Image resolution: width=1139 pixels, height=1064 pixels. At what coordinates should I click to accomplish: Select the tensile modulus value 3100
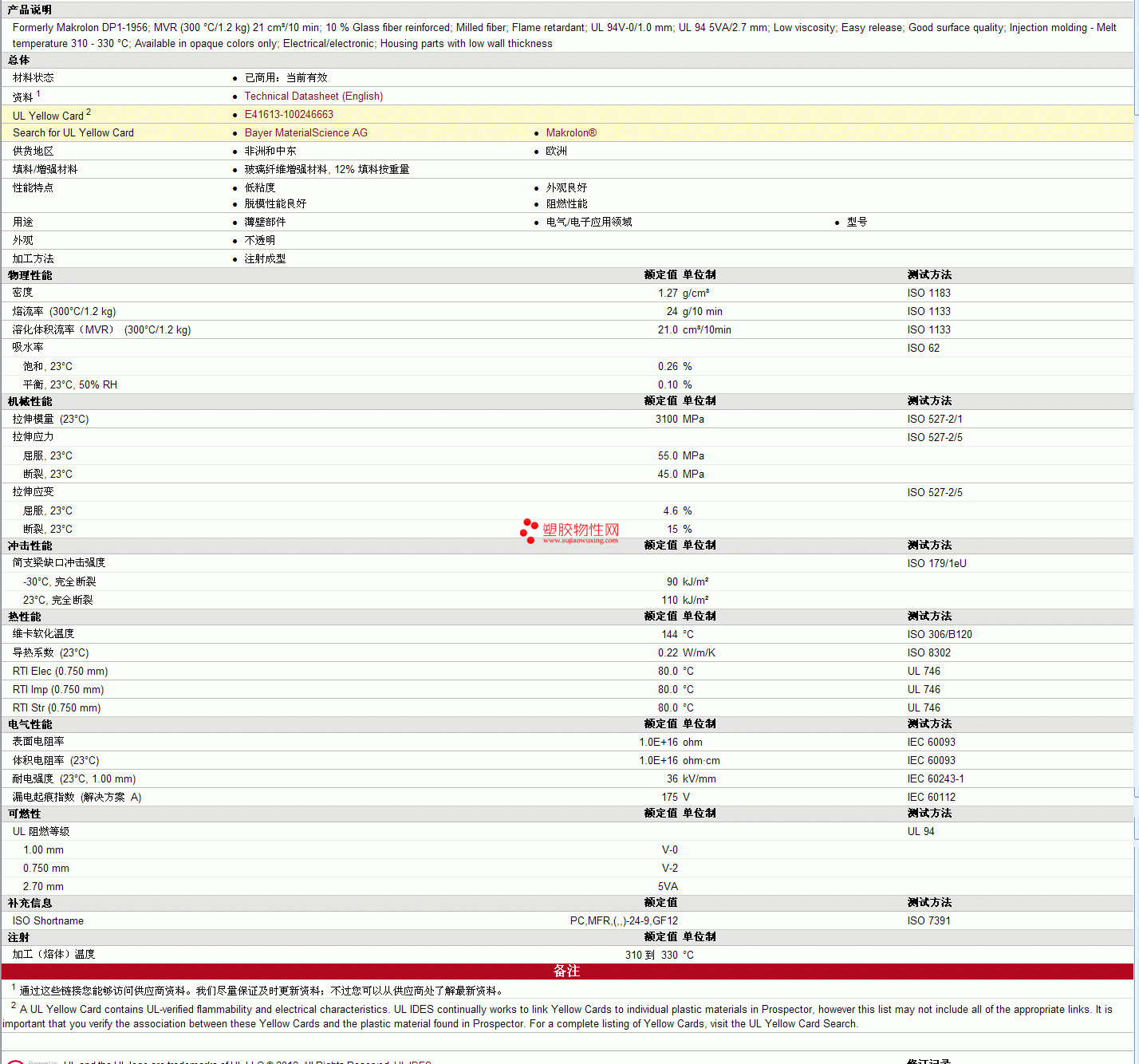[x=667, y=420]
